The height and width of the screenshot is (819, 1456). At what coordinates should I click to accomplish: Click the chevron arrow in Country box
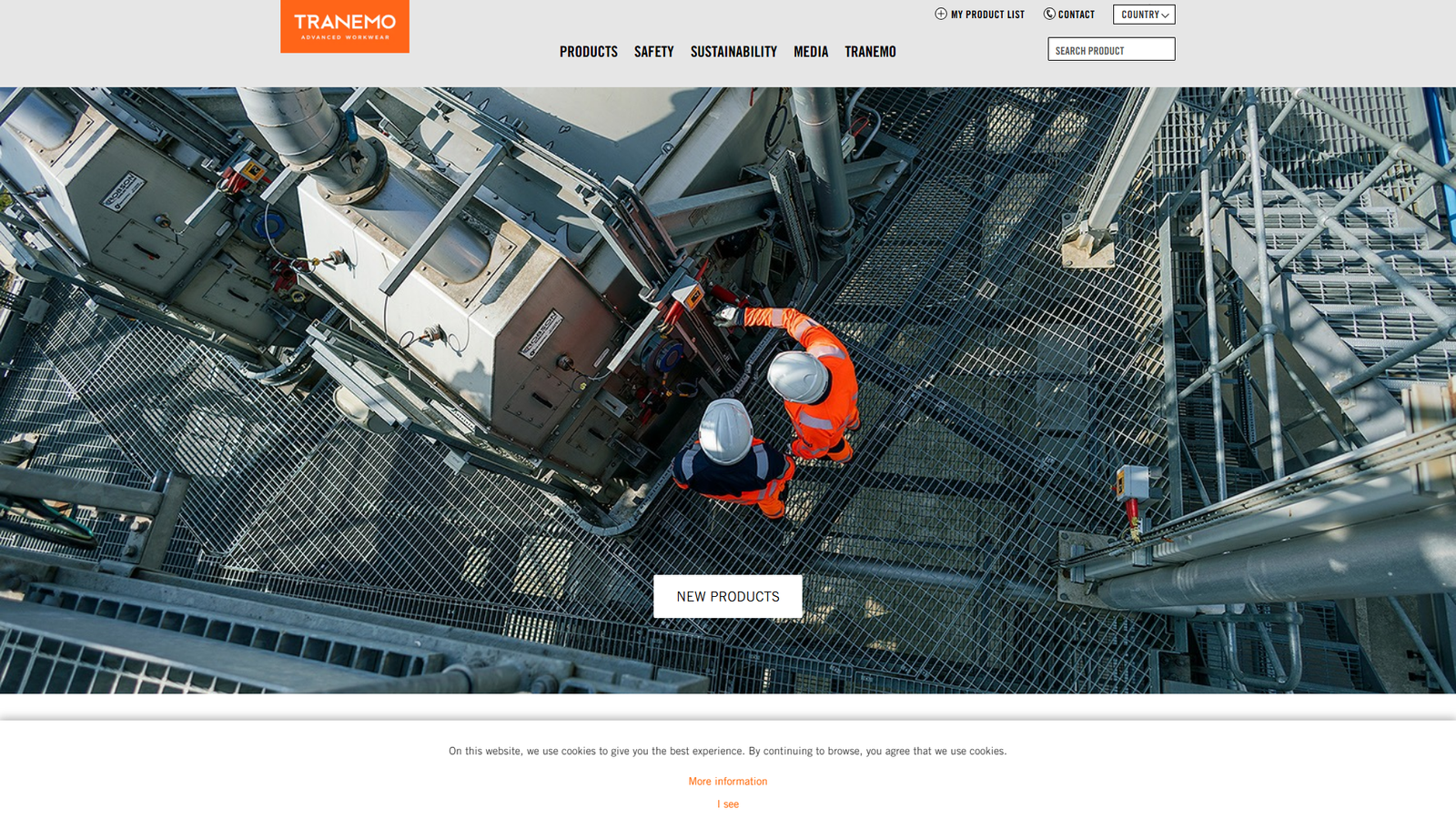pyautogui.click(x=1165, y=15)
